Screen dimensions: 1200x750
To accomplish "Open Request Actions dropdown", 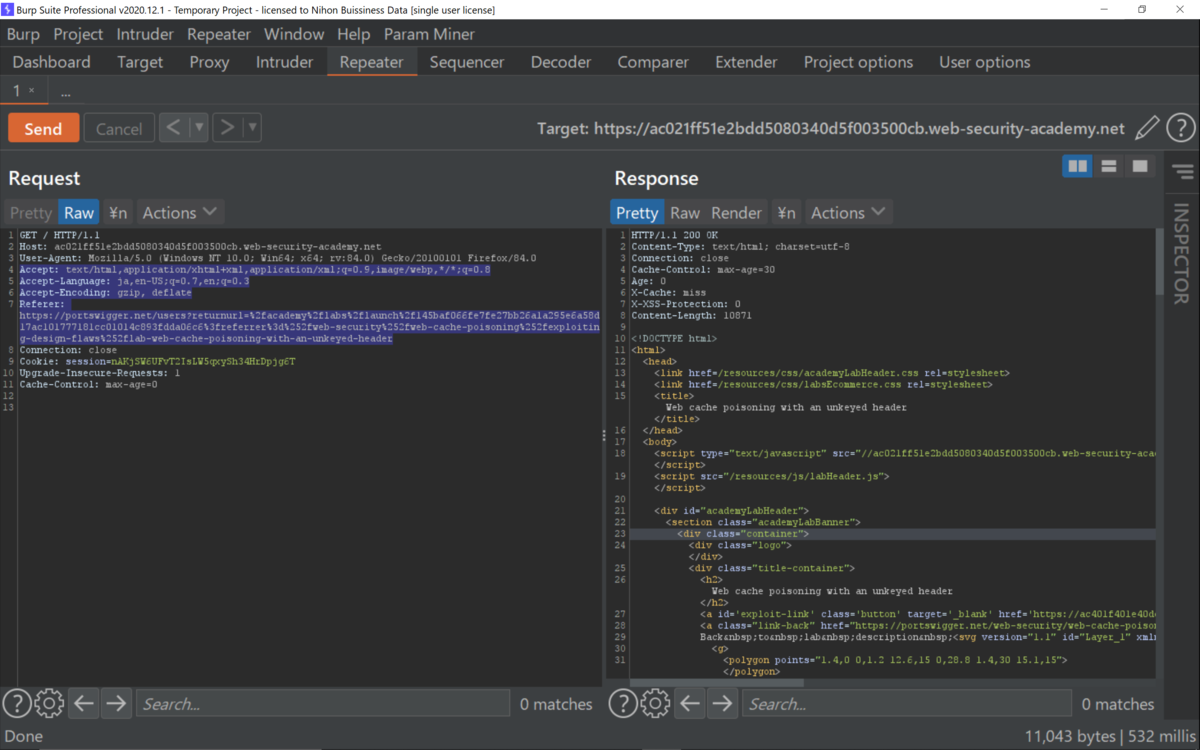I will tap(179, 212).
